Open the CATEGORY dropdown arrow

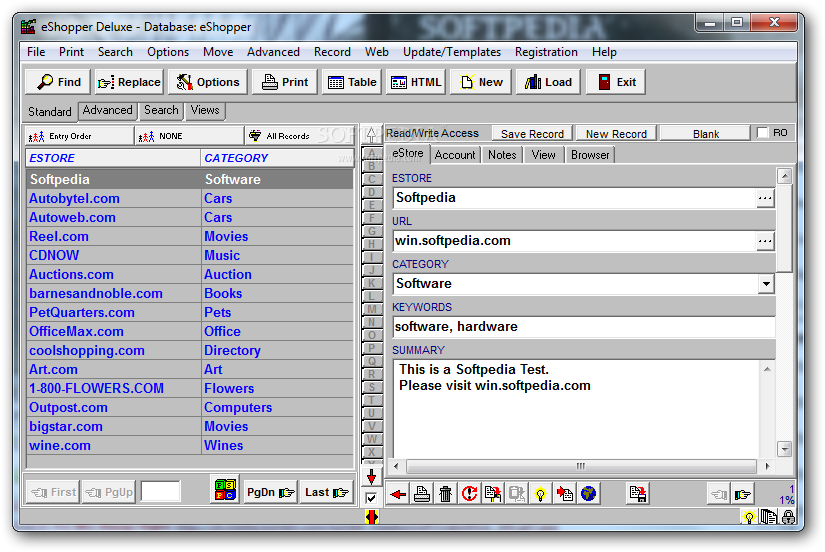766,284
